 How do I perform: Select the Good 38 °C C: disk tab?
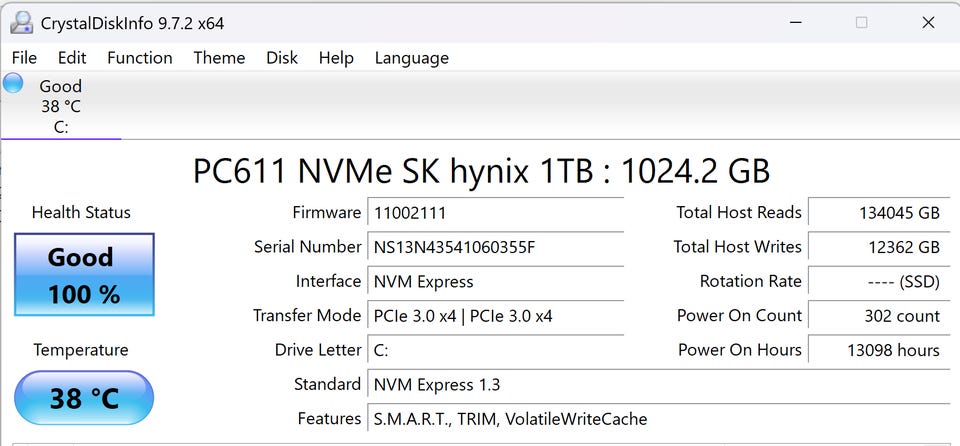pyautogui.click(x=61, y=106)
